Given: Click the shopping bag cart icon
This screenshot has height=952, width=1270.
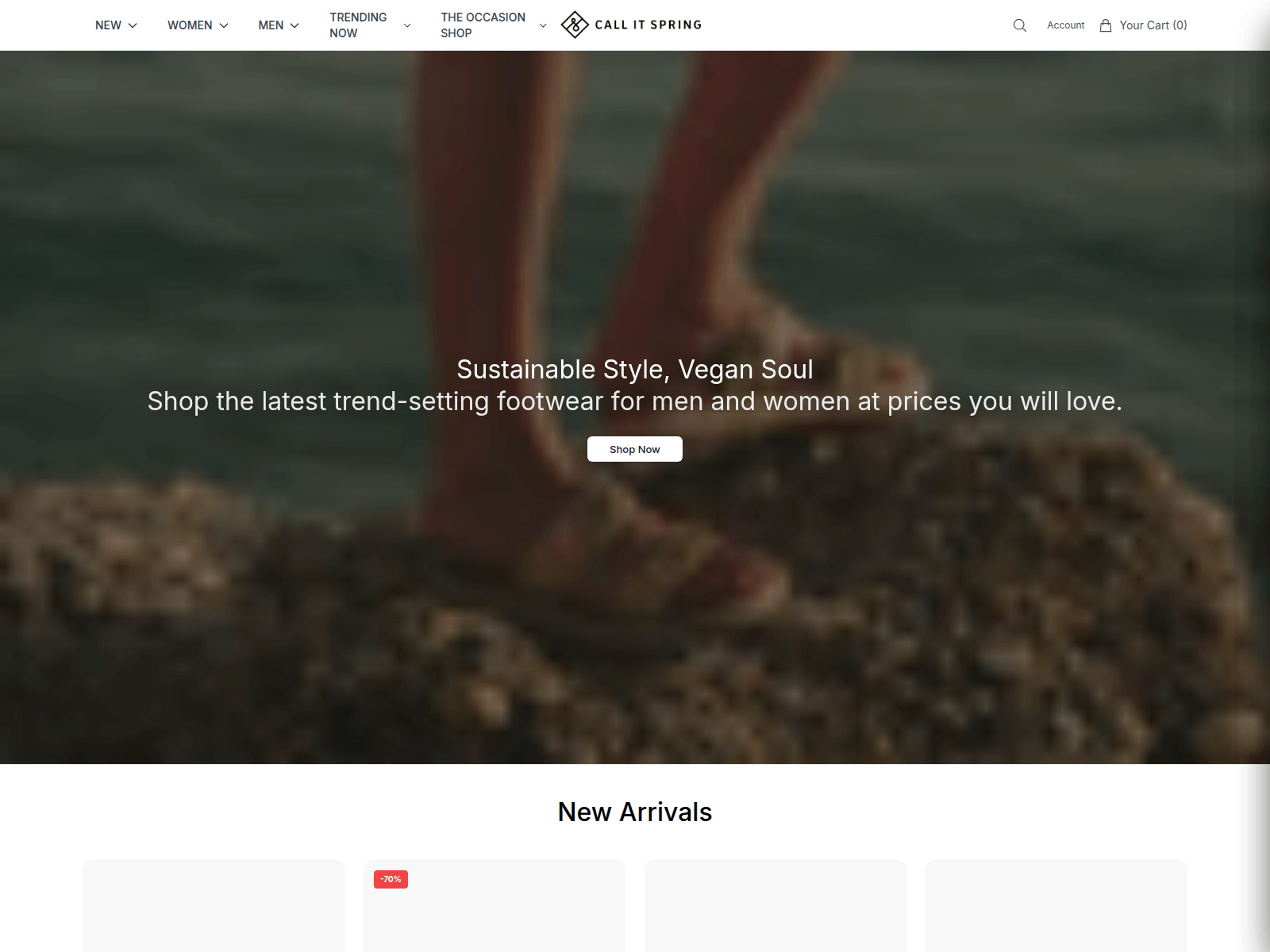Looking at the screenshot, I should [x=1106, y=25].
